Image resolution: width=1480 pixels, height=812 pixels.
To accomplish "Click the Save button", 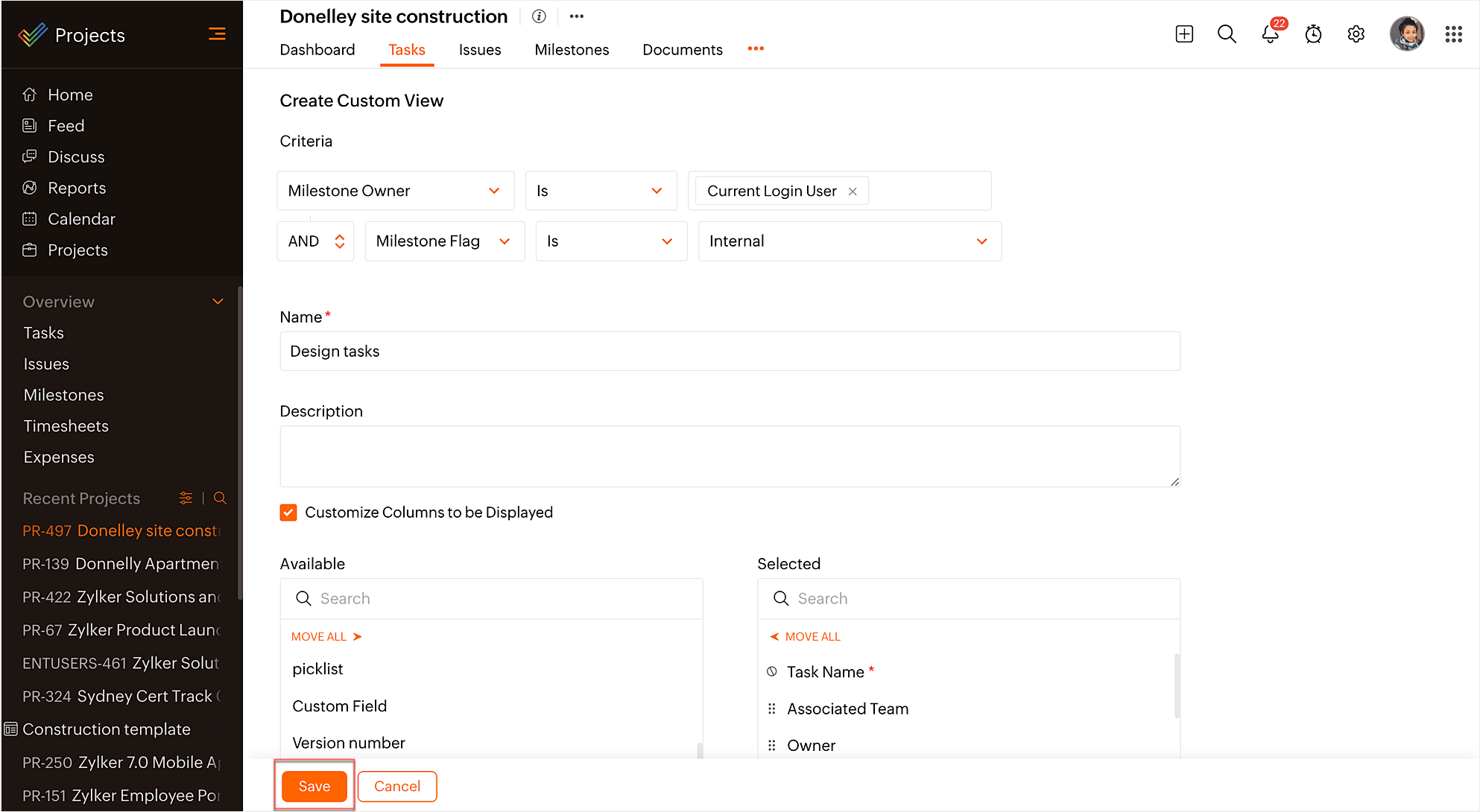I will click(x=314, y=786).
